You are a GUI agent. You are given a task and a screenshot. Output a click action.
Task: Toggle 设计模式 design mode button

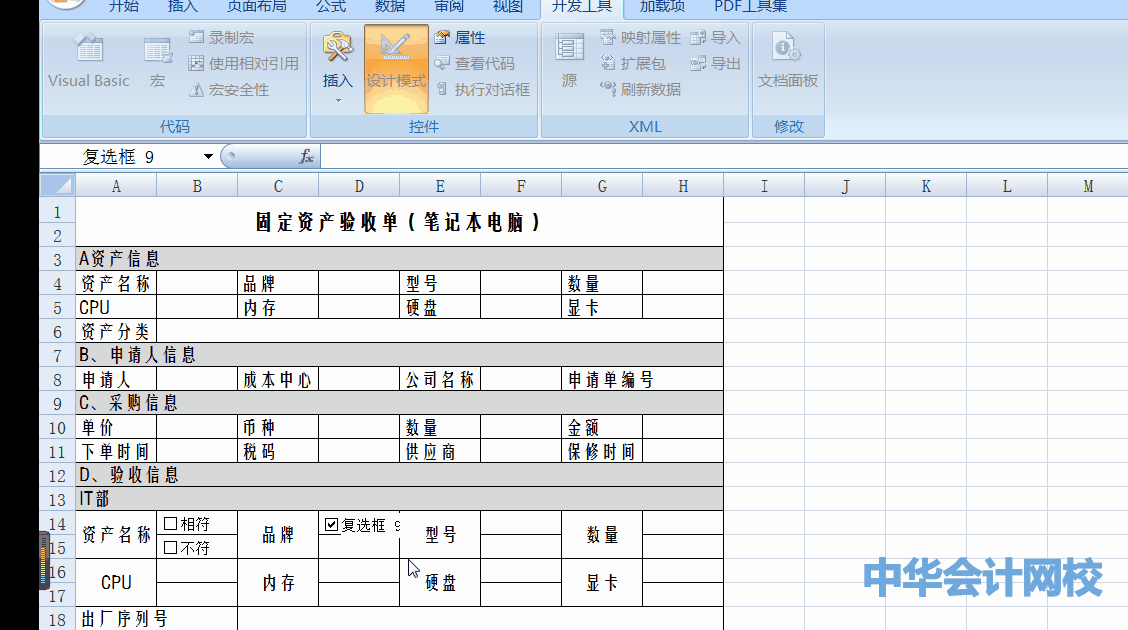[396, 66]
